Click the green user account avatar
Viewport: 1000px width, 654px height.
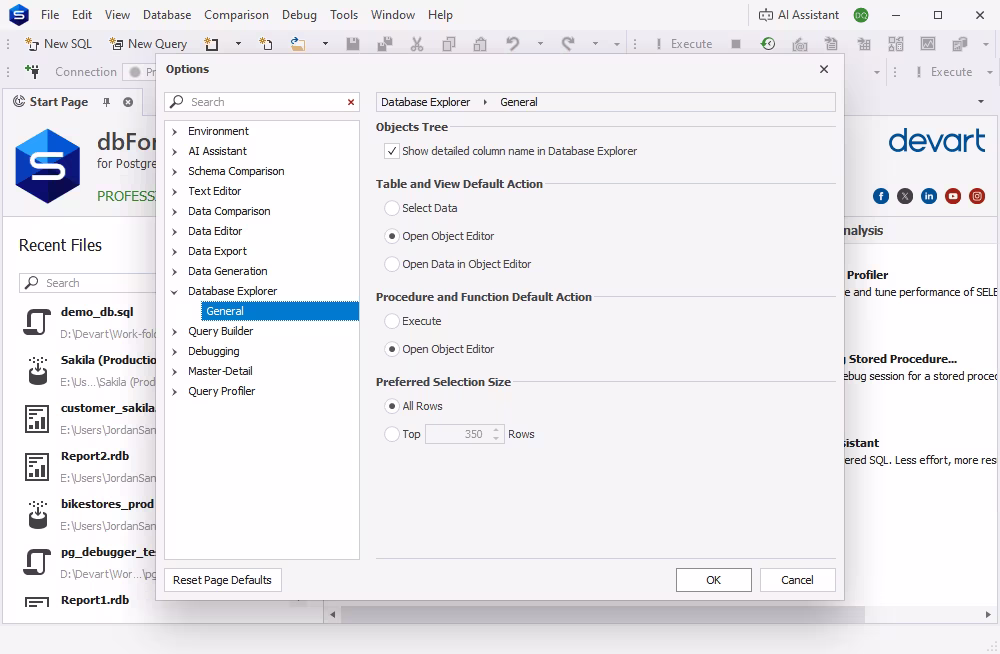[x=861, y=15]
